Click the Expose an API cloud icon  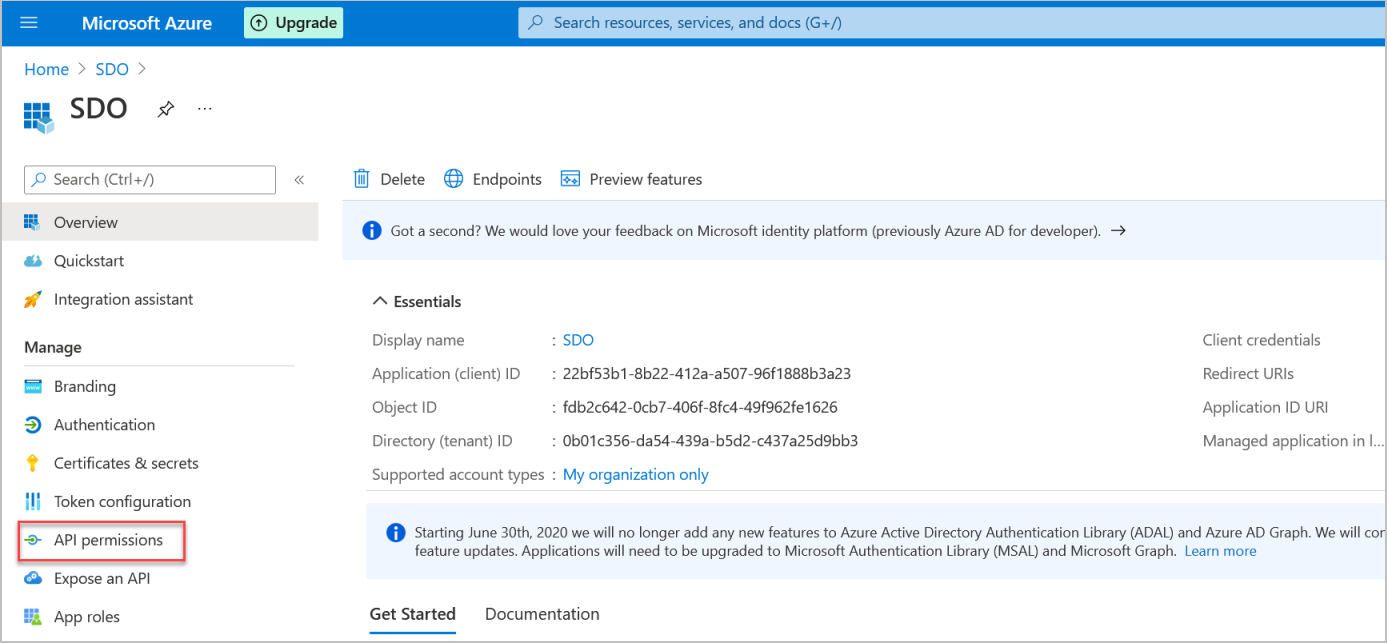pyautogui.click(x=33, y=578)
